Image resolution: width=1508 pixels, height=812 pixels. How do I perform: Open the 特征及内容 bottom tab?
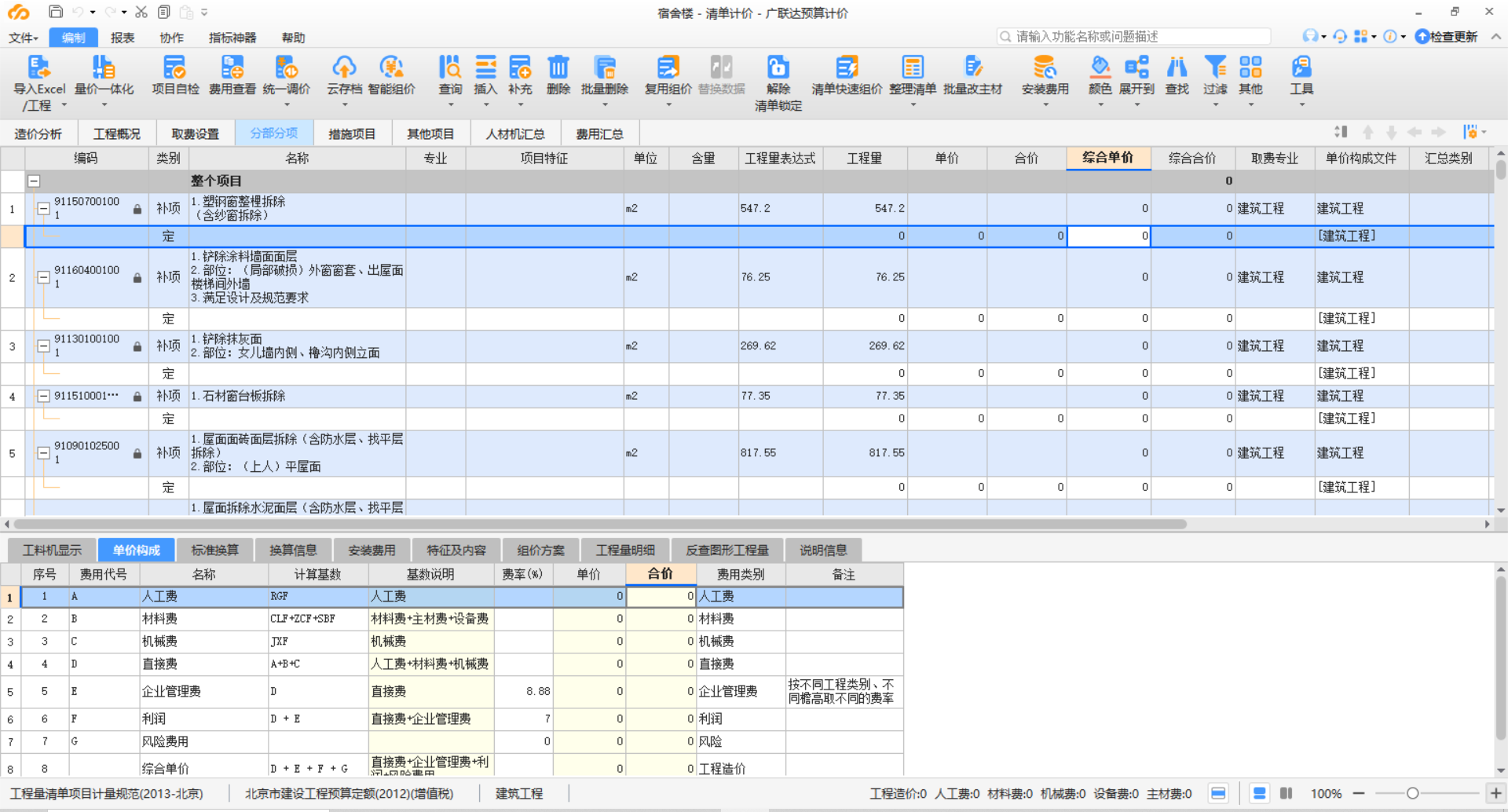click(x=456, y=550)
